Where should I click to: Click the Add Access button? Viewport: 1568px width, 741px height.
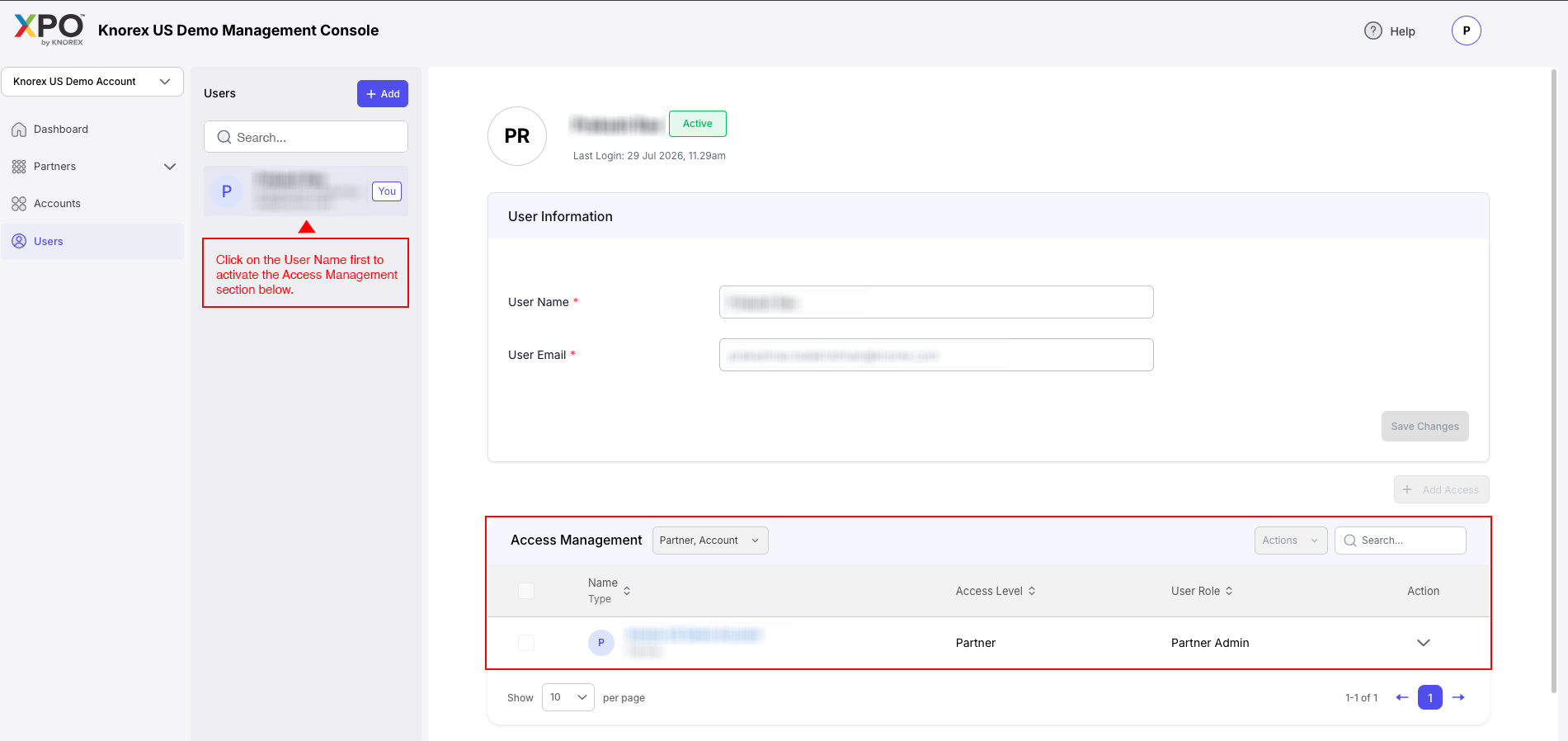point(1441,489)
